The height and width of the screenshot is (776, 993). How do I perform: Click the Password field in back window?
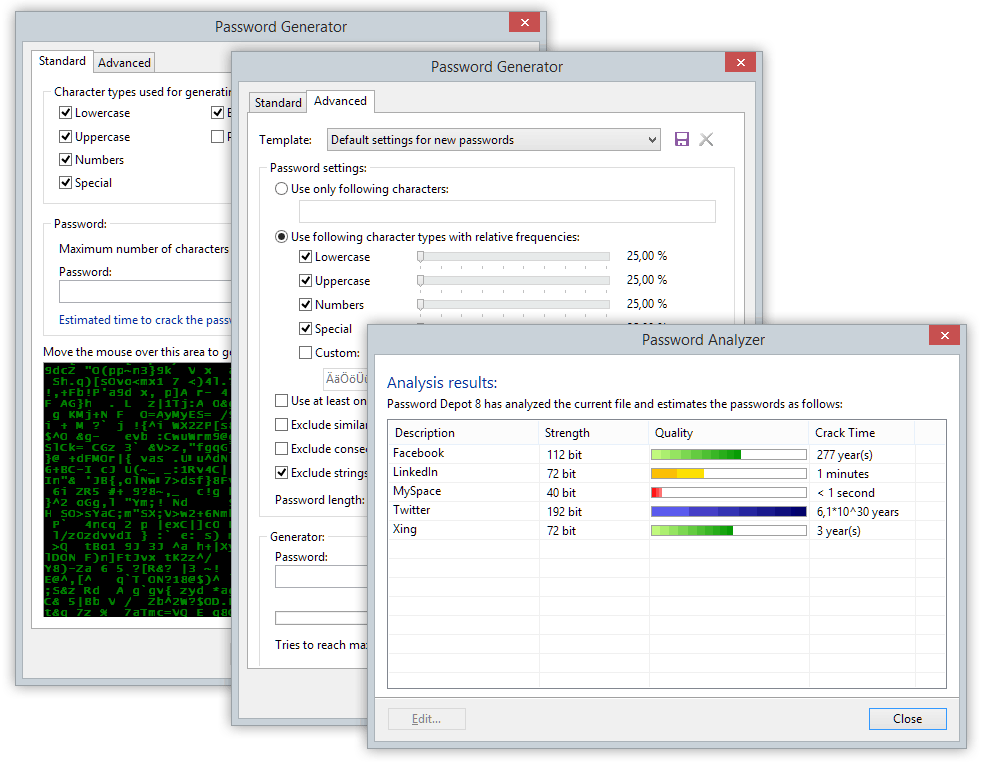[x=145, y=291]
